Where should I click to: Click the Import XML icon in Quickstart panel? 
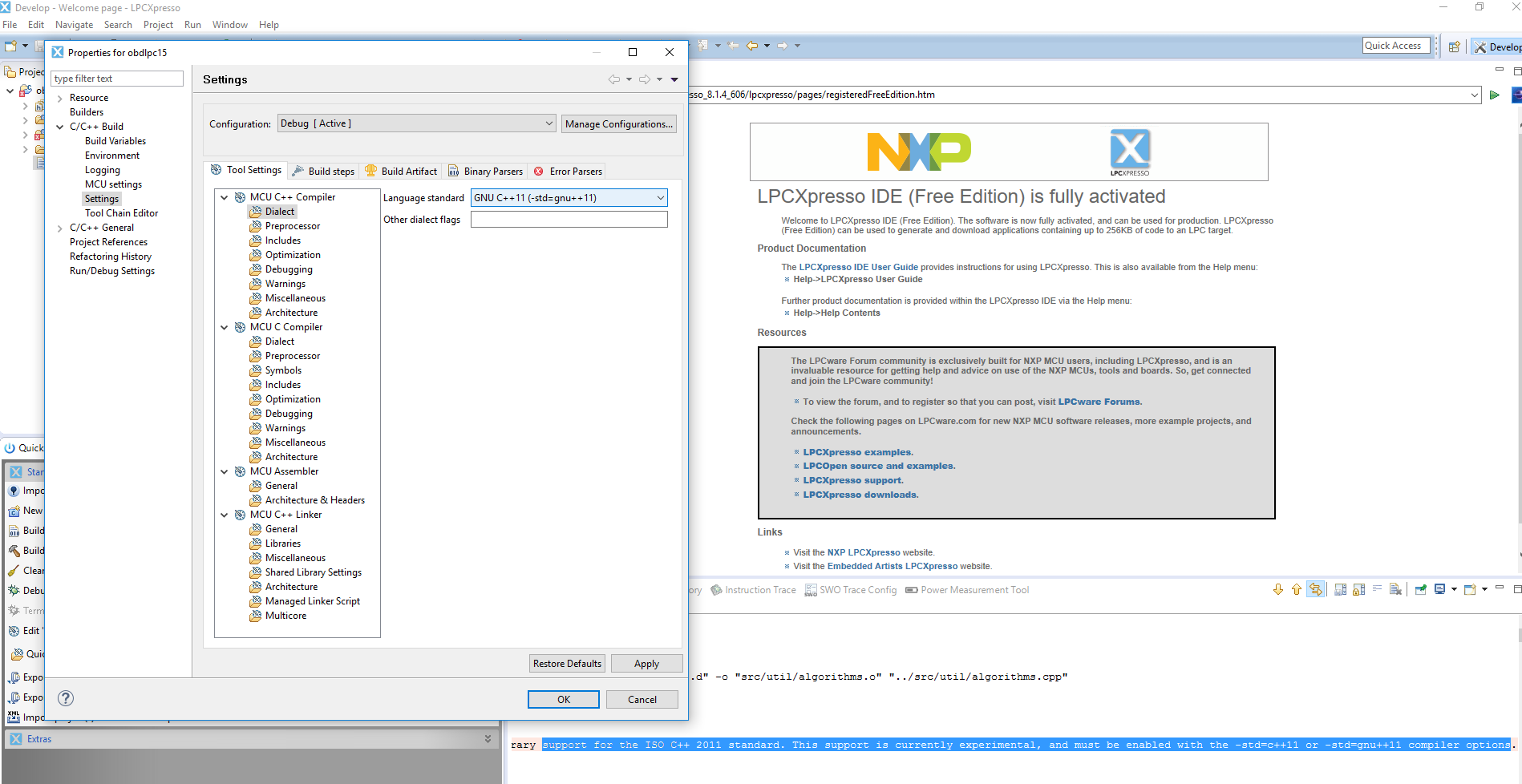14,717
